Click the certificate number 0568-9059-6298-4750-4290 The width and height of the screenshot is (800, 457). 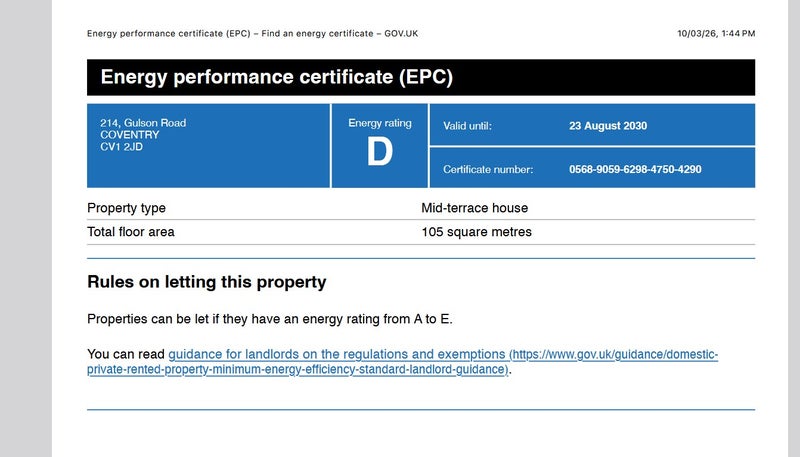635,169
